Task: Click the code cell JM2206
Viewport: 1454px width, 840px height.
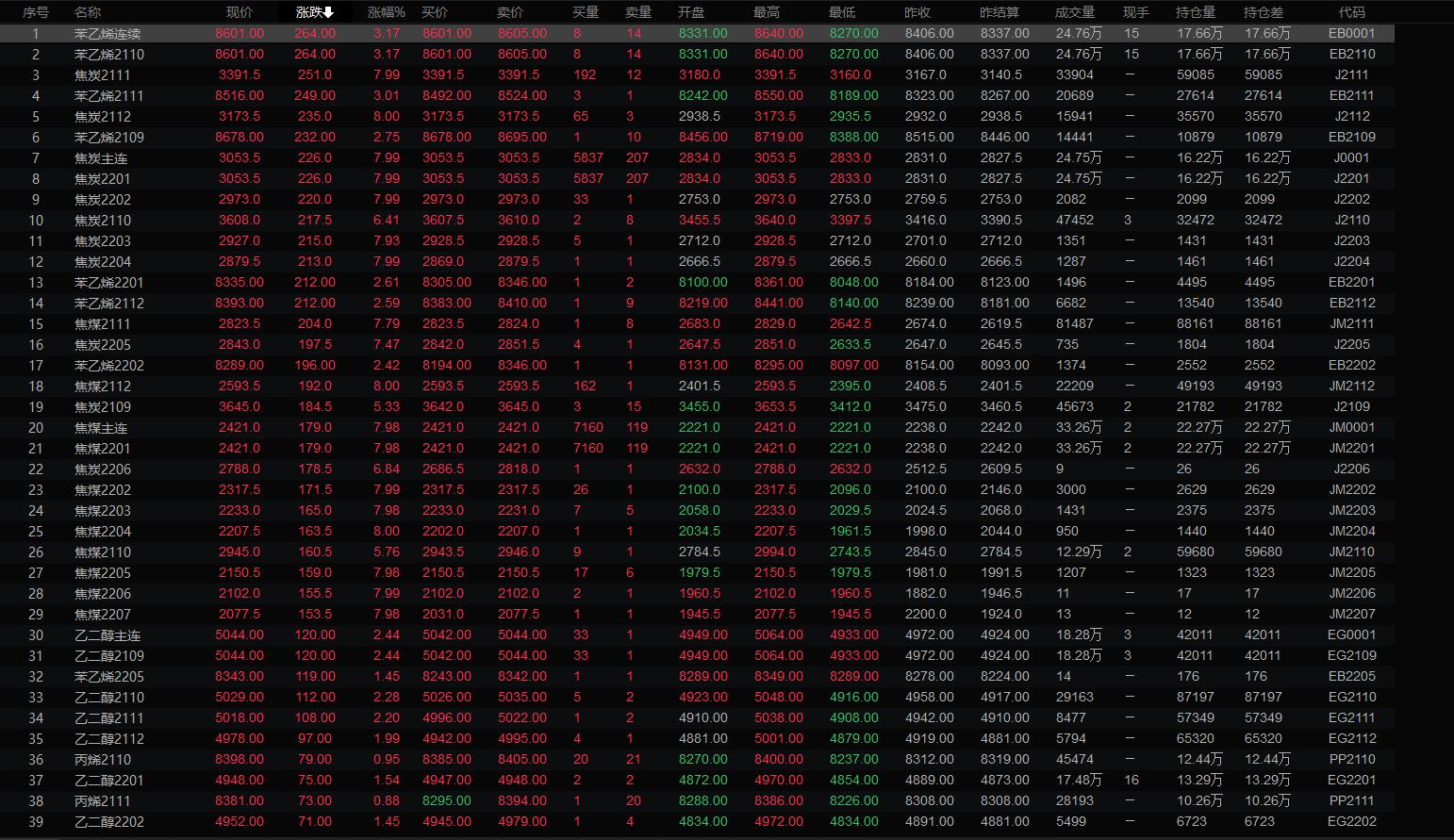Action: click(x=1352, y=593)
